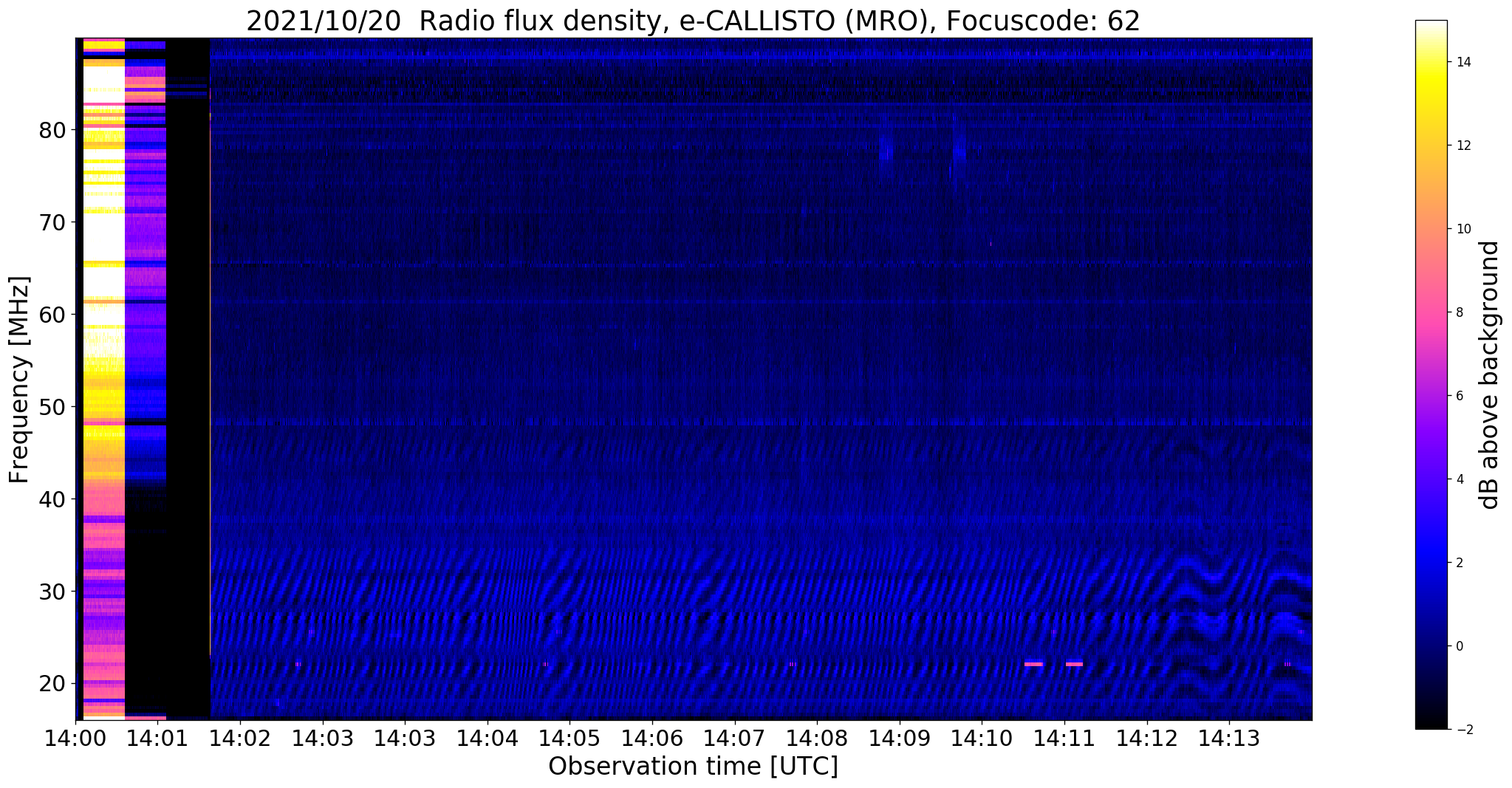This screenshot has height=788, width=1512.
Task: Click the 14:05 time tick label
Action: tap(569, 737)
